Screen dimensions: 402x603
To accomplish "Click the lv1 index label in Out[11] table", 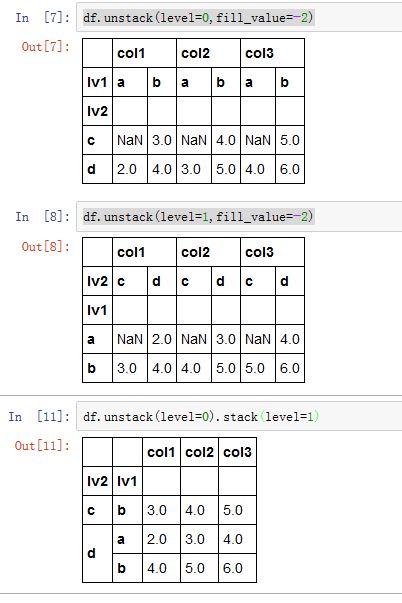I will tap(127, 481).
